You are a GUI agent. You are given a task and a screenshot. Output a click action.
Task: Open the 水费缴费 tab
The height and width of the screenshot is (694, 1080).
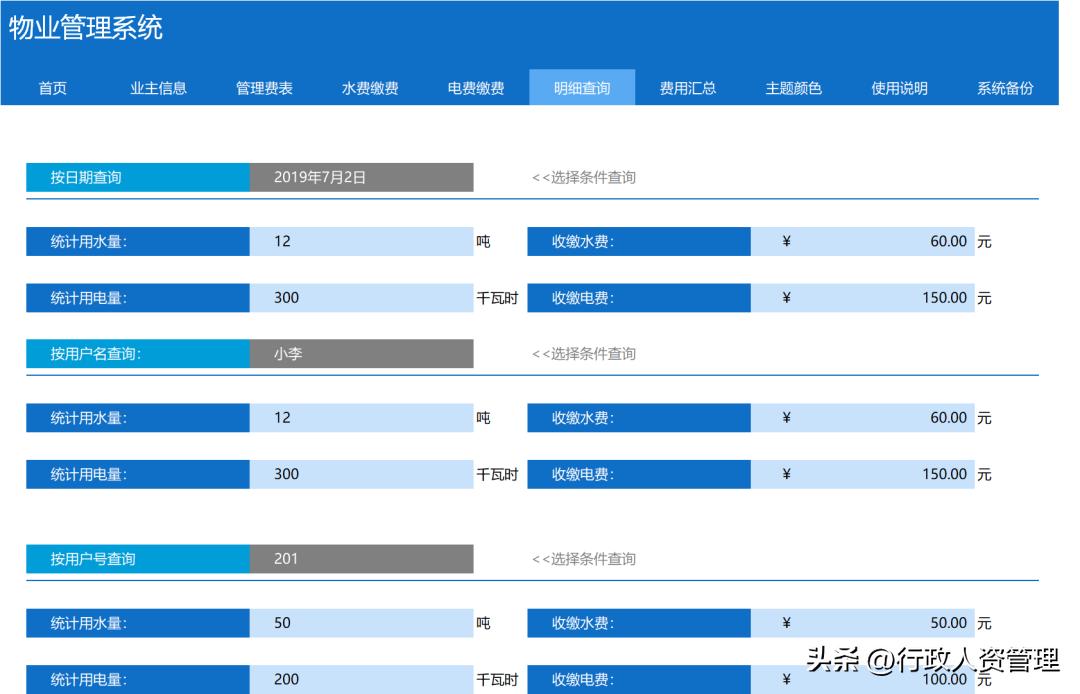[371, 88]
